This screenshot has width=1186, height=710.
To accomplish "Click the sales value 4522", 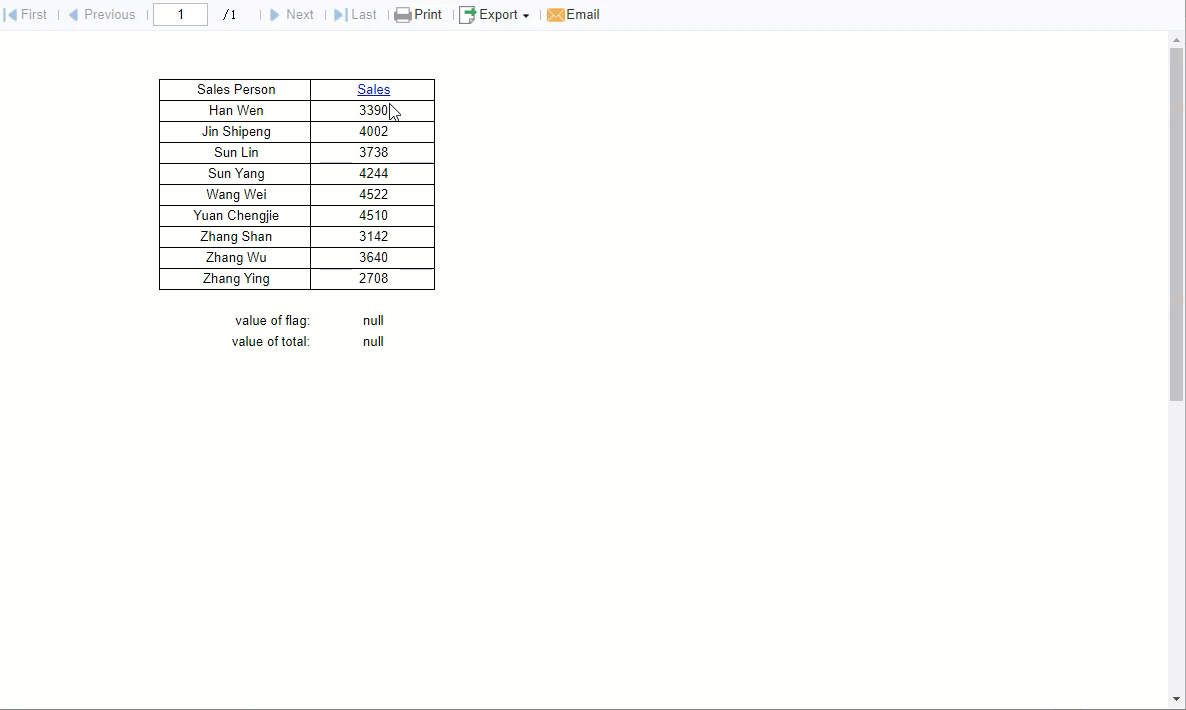I will pyautogui.click(x=374, y=195).
